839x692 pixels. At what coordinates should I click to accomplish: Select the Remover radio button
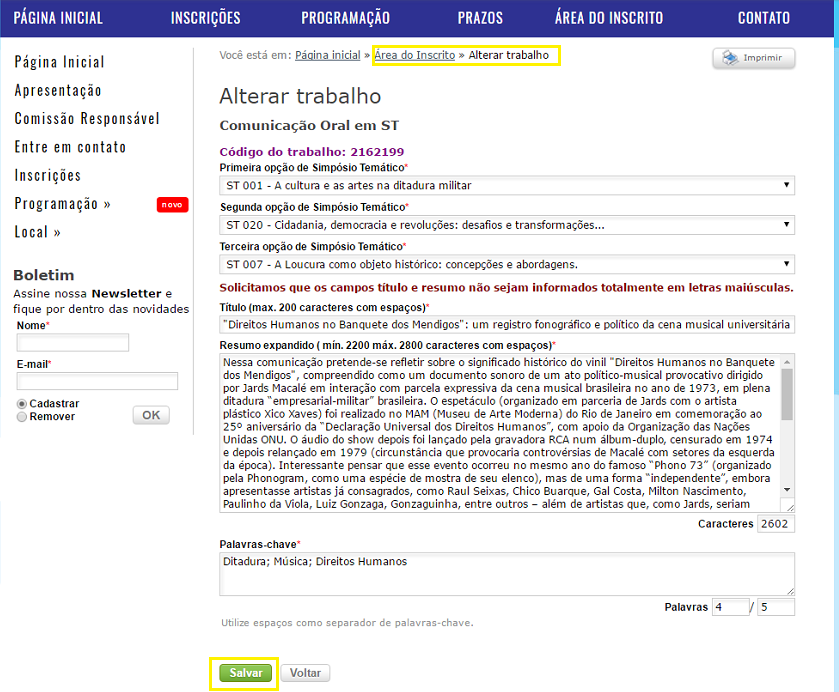(22, 416)
